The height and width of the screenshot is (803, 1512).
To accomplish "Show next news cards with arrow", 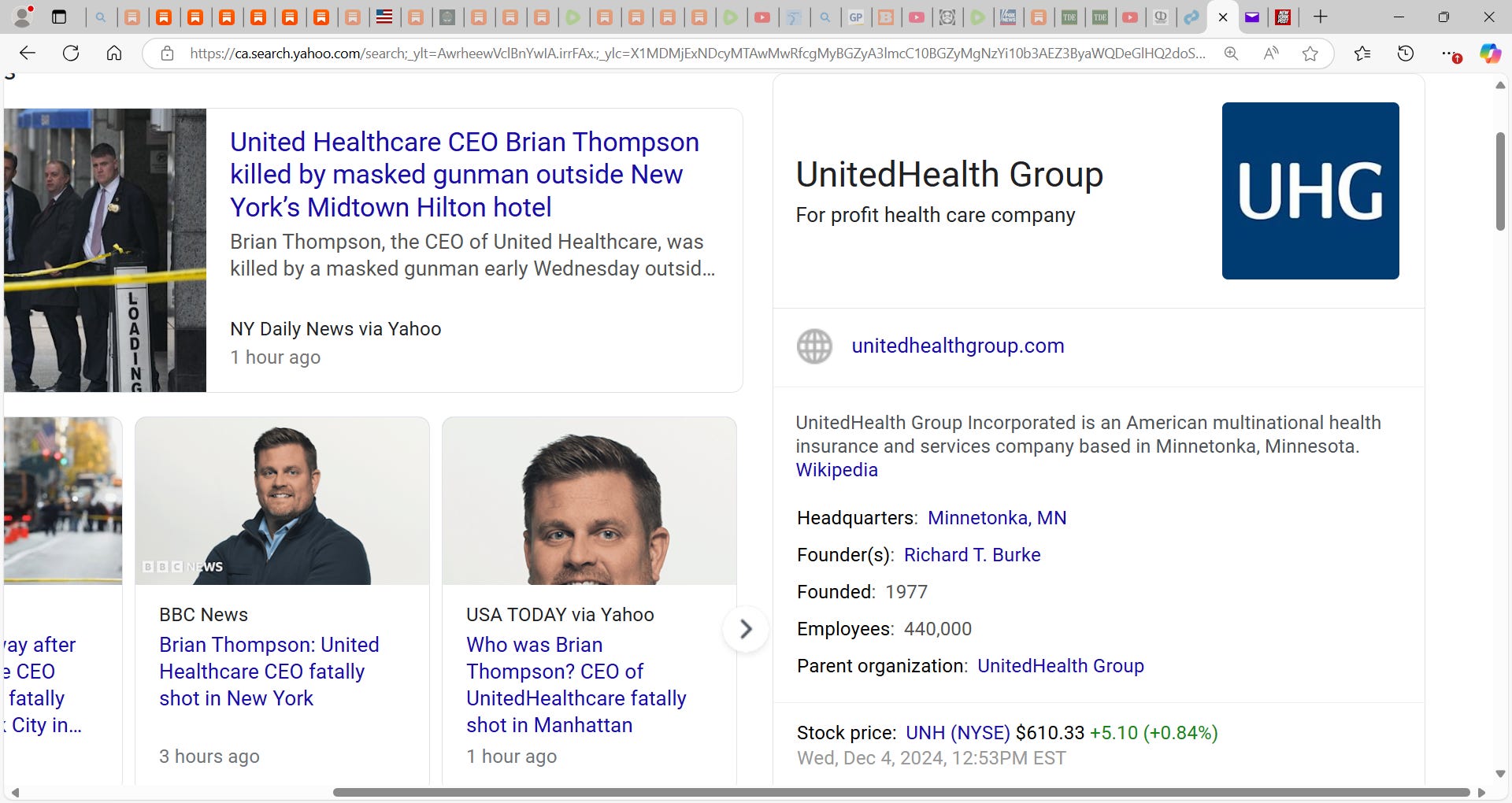I will click(x=745, y=629).
